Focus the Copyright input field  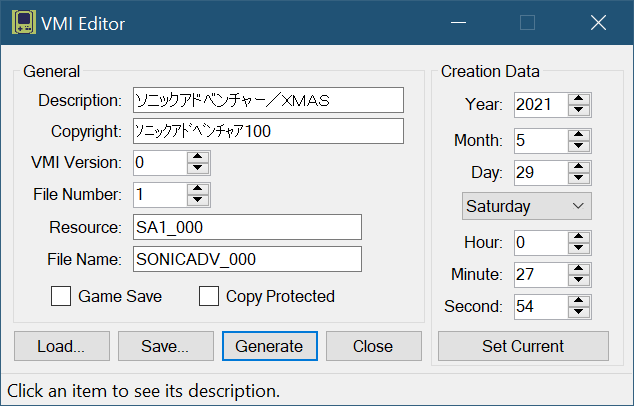[267, 131]
